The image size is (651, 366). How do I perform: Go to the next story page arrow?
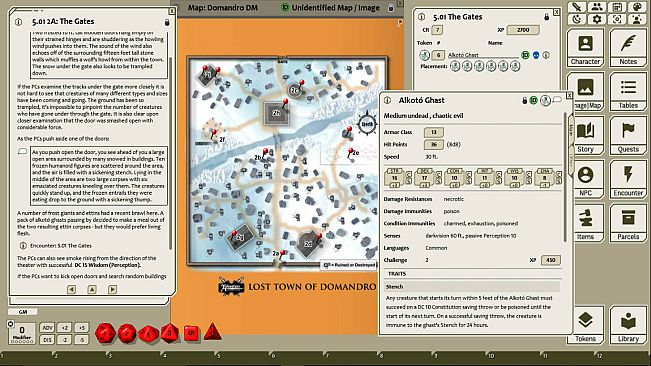pos(112,289)
